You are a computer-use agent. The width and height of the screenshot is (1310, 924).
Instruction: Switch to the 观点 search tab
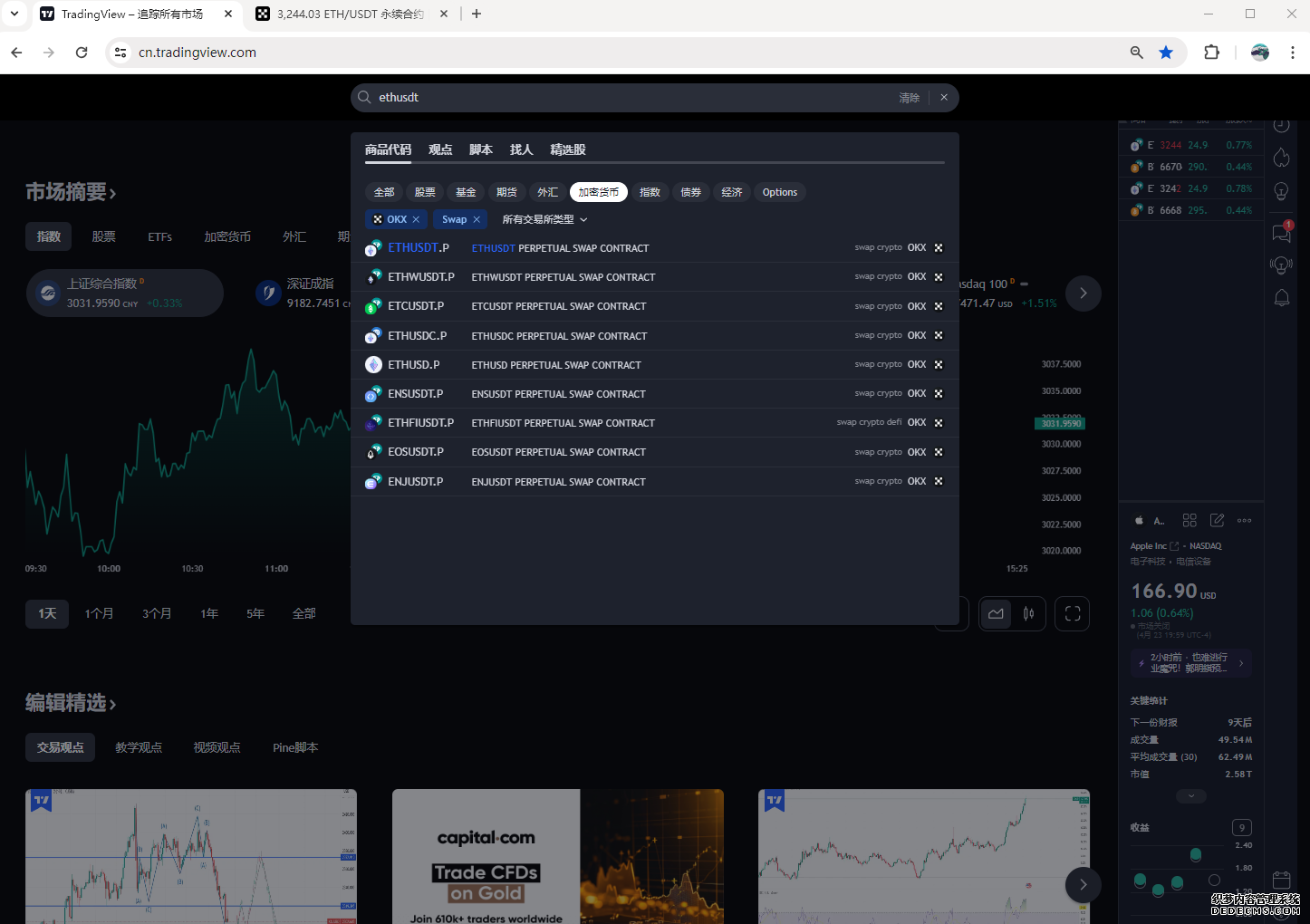click(440, 149)
